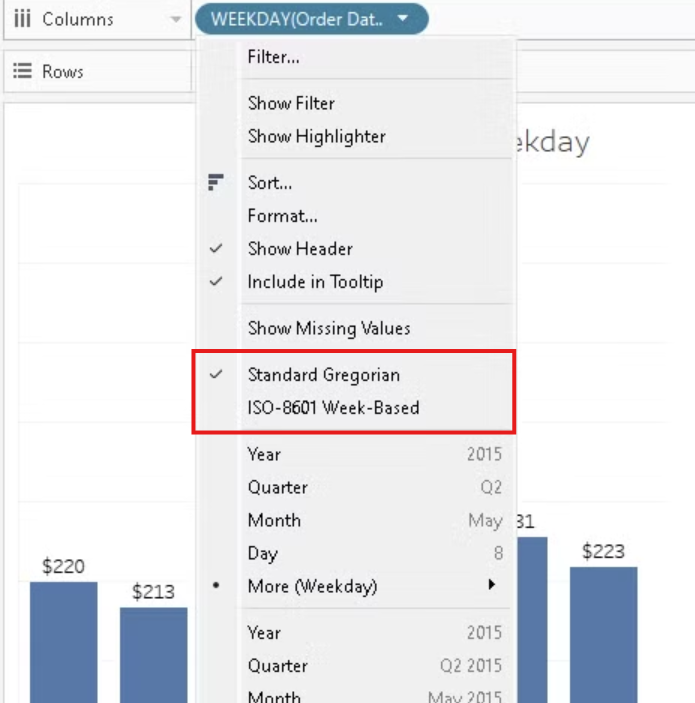Open the Format... menu entry

(282, 216)
